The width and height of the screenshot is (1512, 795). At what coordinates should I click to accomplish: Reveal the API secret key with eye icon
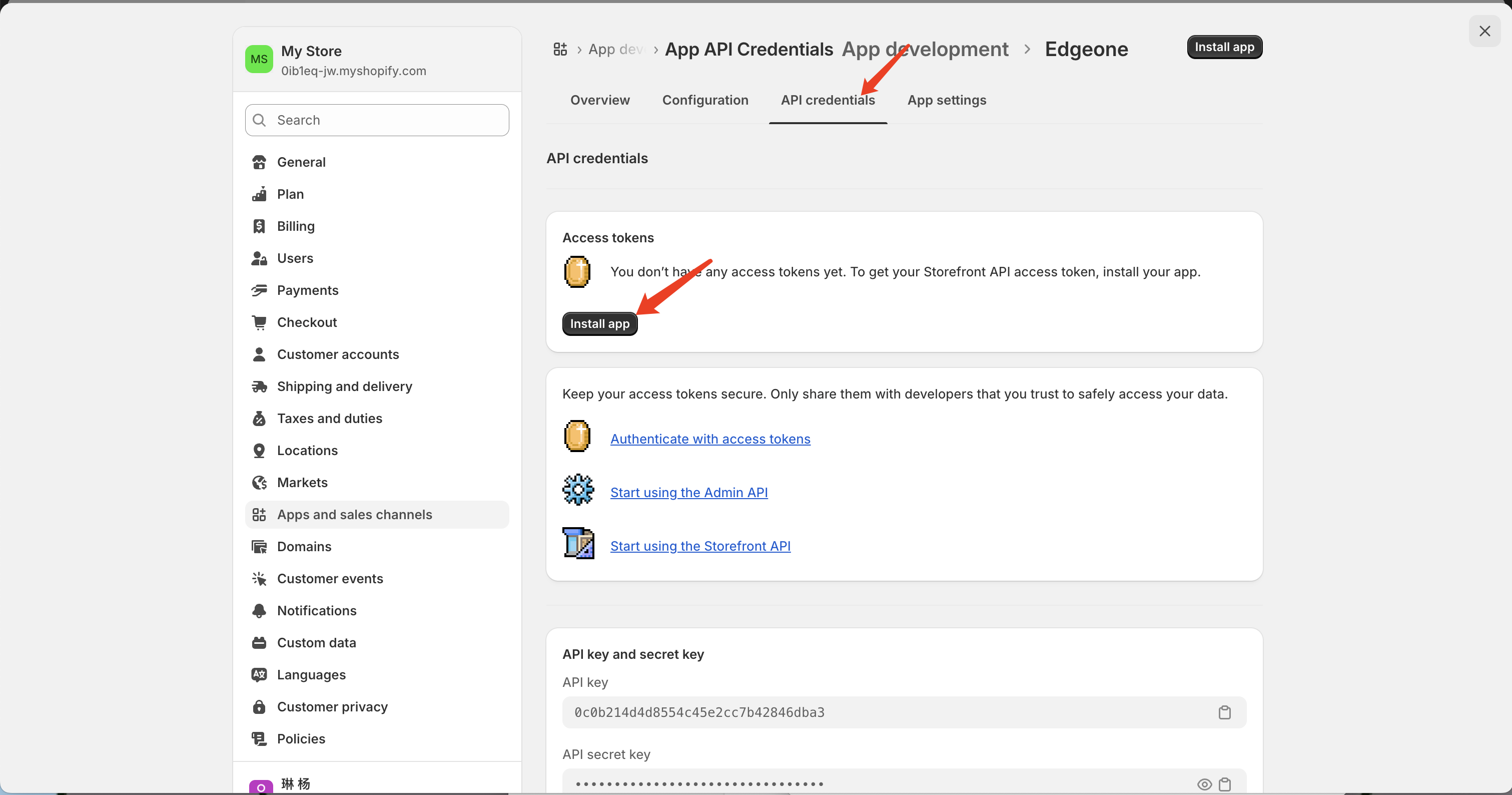point(1204,784)
